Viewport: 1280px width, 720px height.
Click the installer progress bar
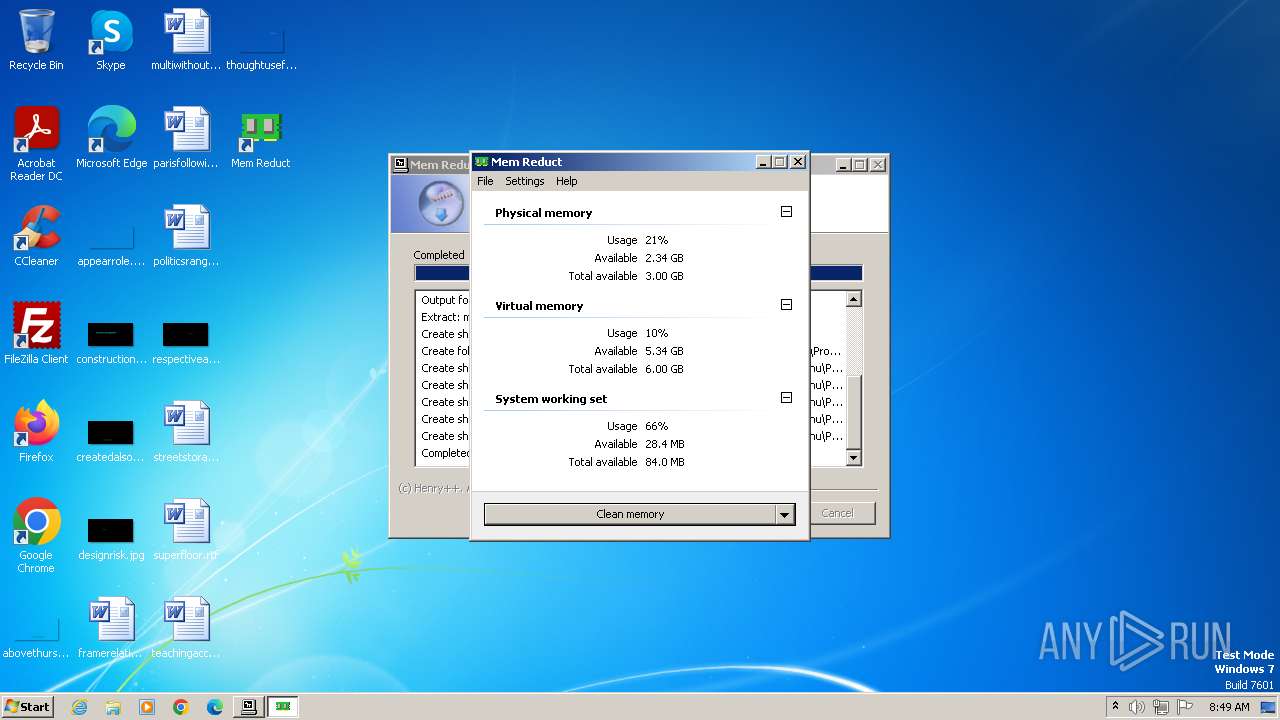[638, 273]
